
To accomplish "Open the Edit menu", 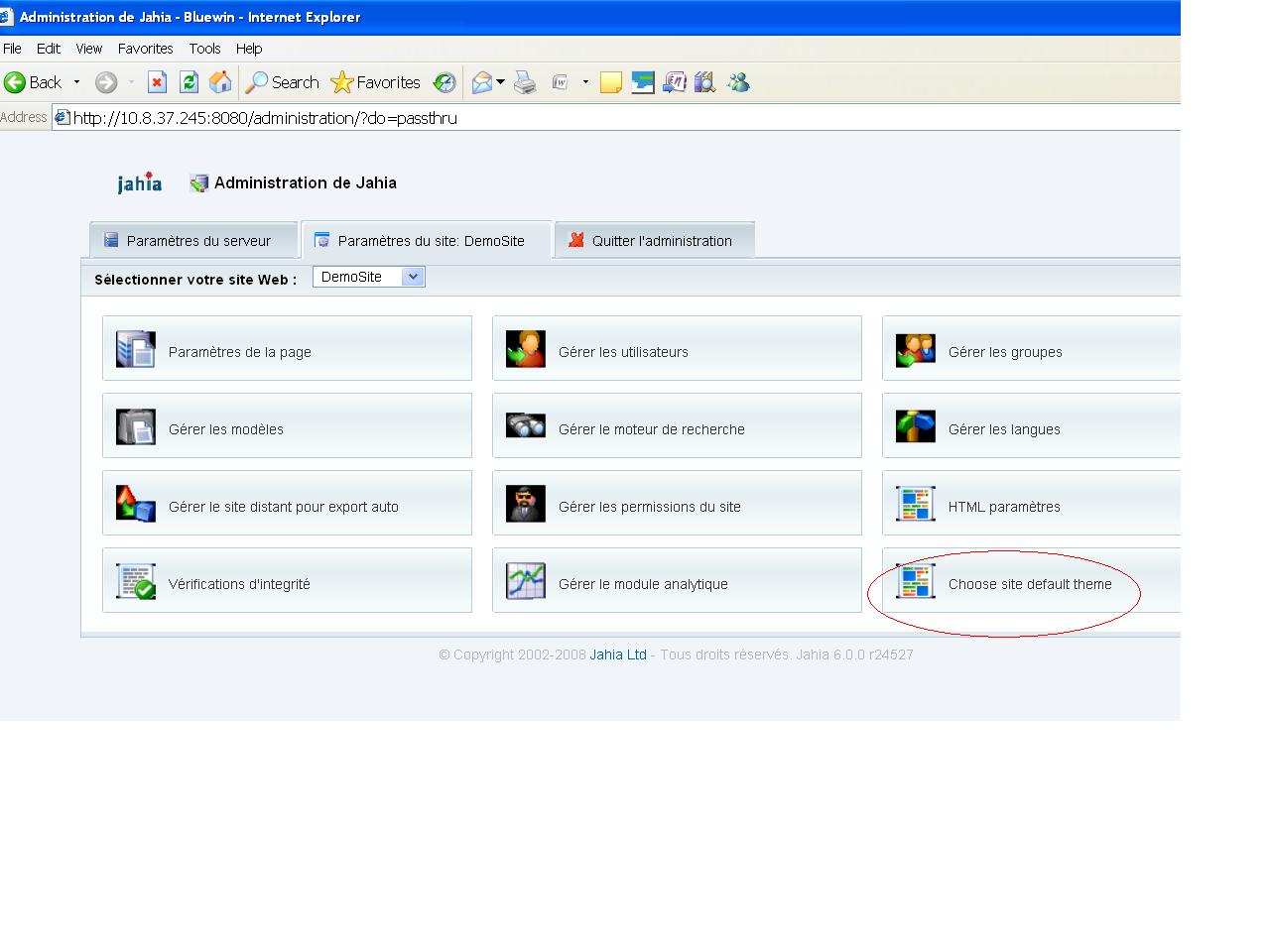I will [x=48, y=48].
